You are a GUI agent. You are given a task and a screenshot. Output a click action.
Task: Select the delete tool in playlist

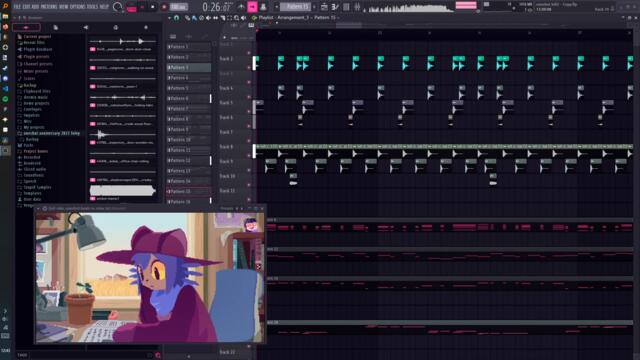pos(202,18)
